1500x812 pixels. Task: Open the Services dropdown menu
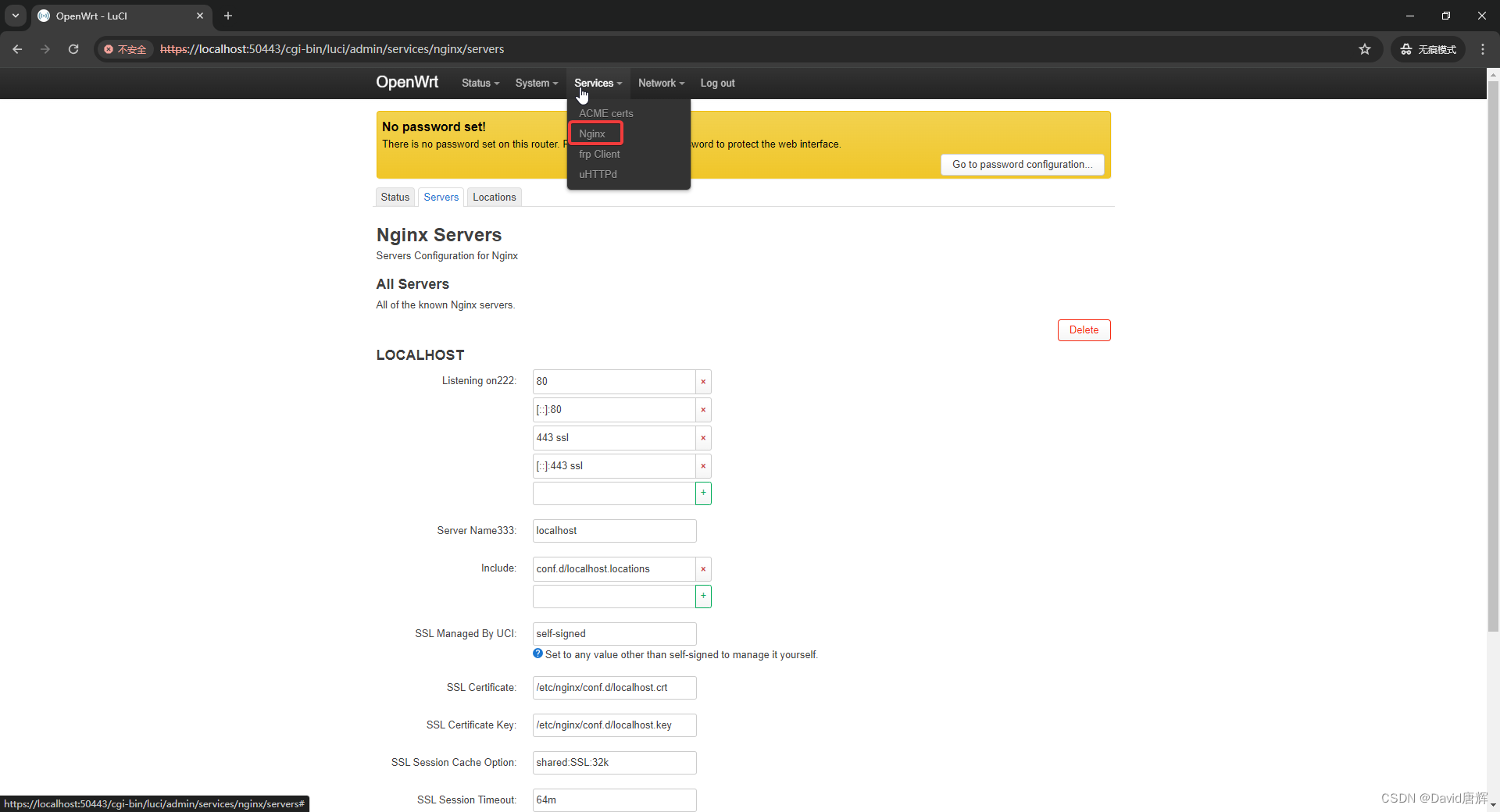click(x=598, y=83)
